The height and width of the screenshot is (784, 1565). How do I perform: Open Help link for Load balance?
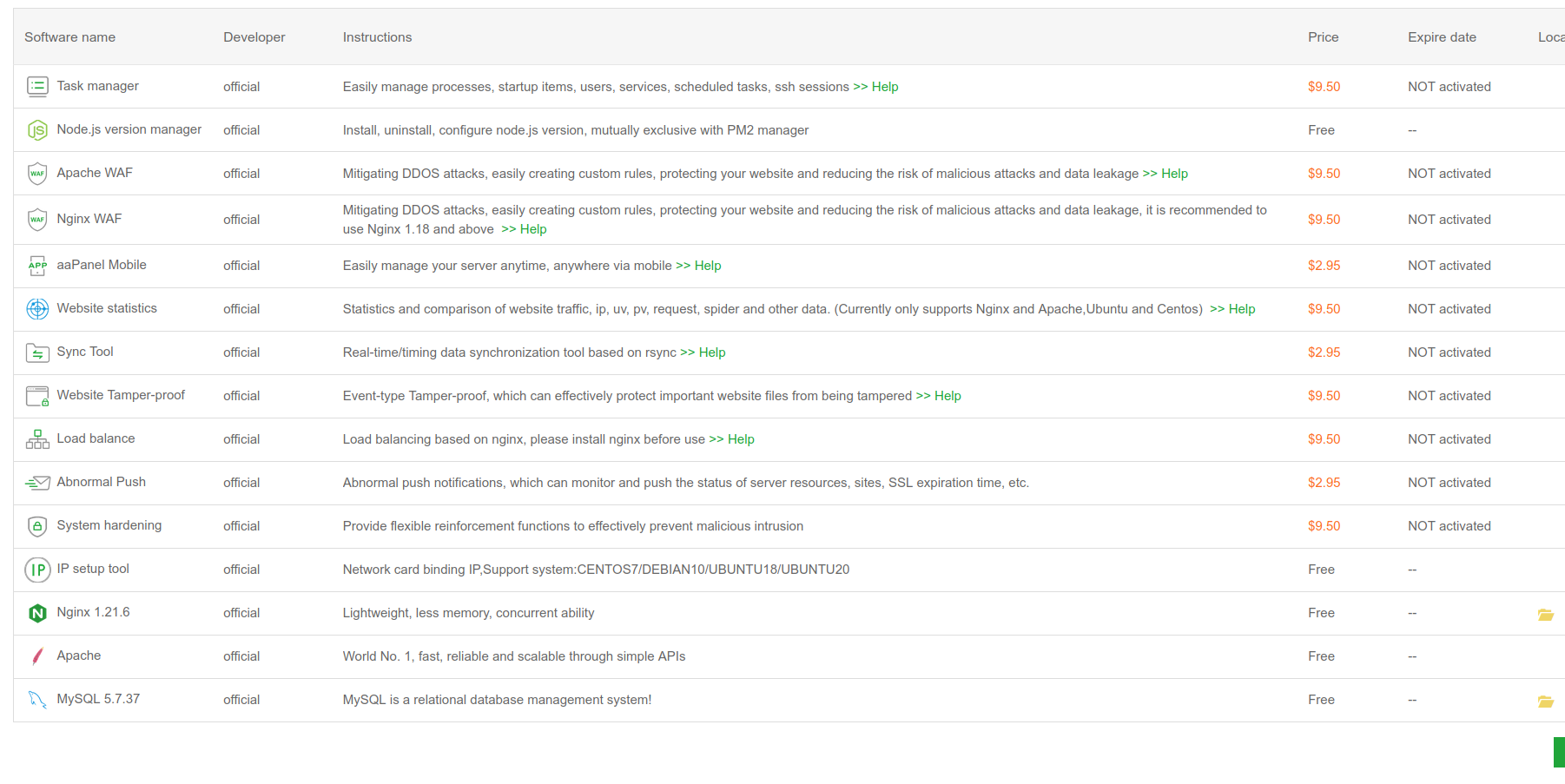coord(731,439)
